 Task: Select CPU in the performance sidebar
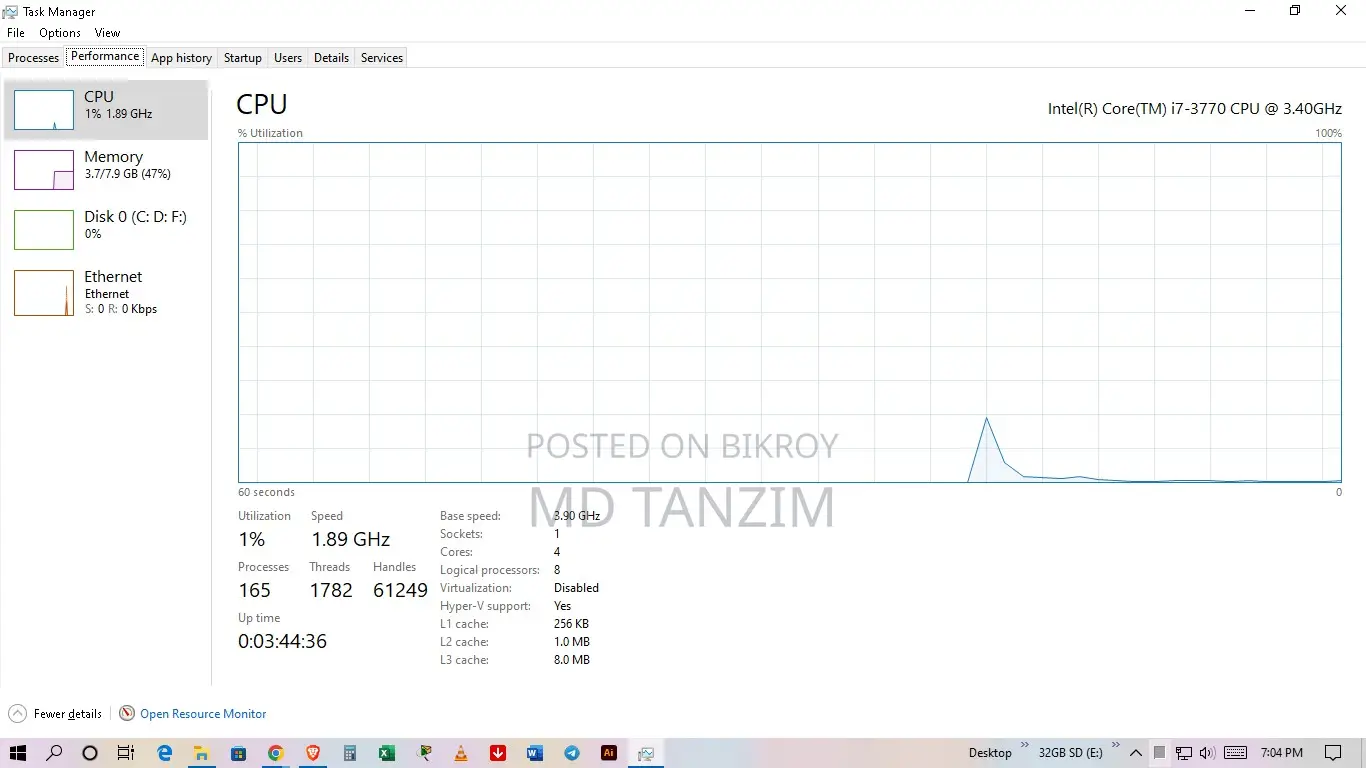point(106,110)
